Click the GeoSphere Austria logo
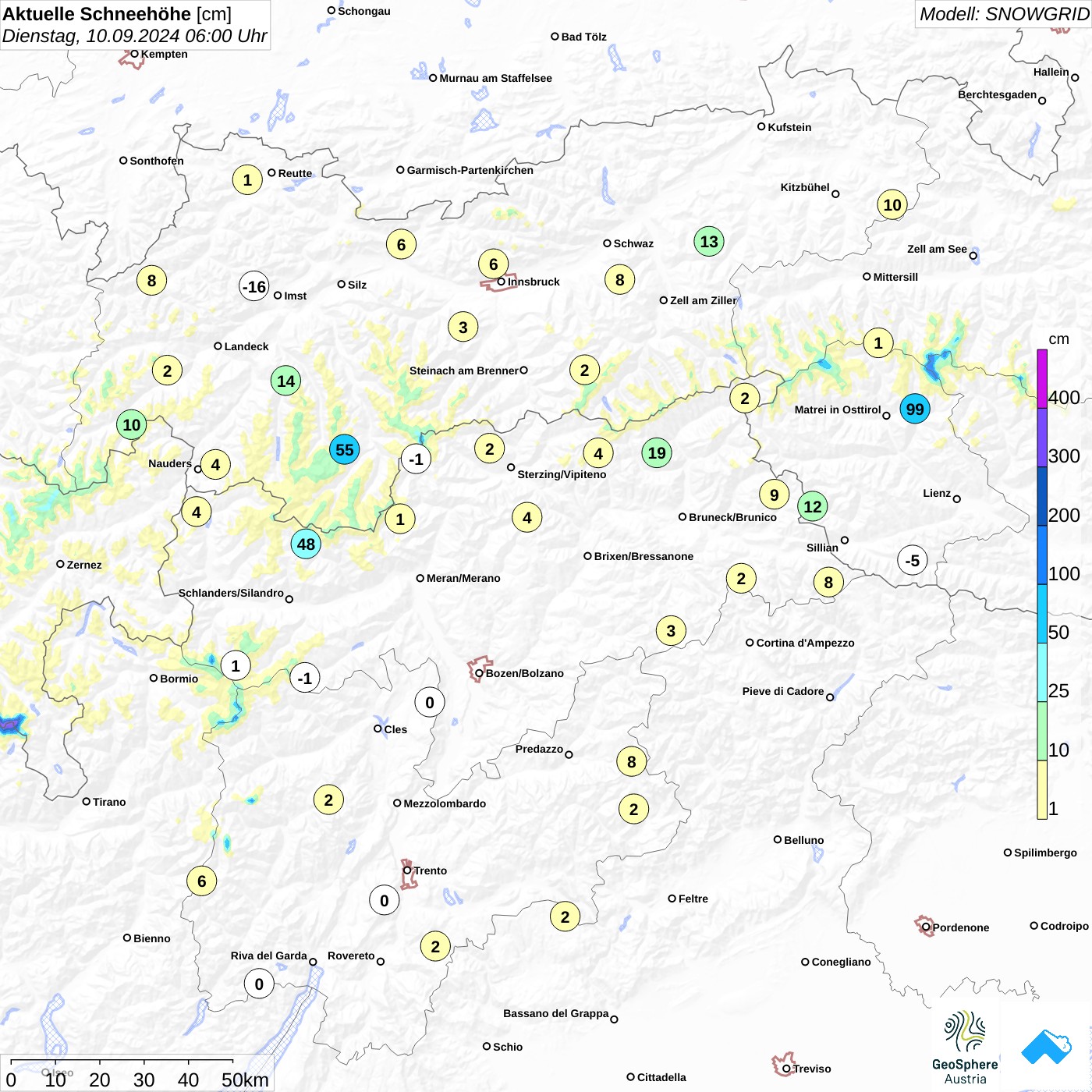This screenshot has height=1092, width=1092. click(x=965, y=1048)
